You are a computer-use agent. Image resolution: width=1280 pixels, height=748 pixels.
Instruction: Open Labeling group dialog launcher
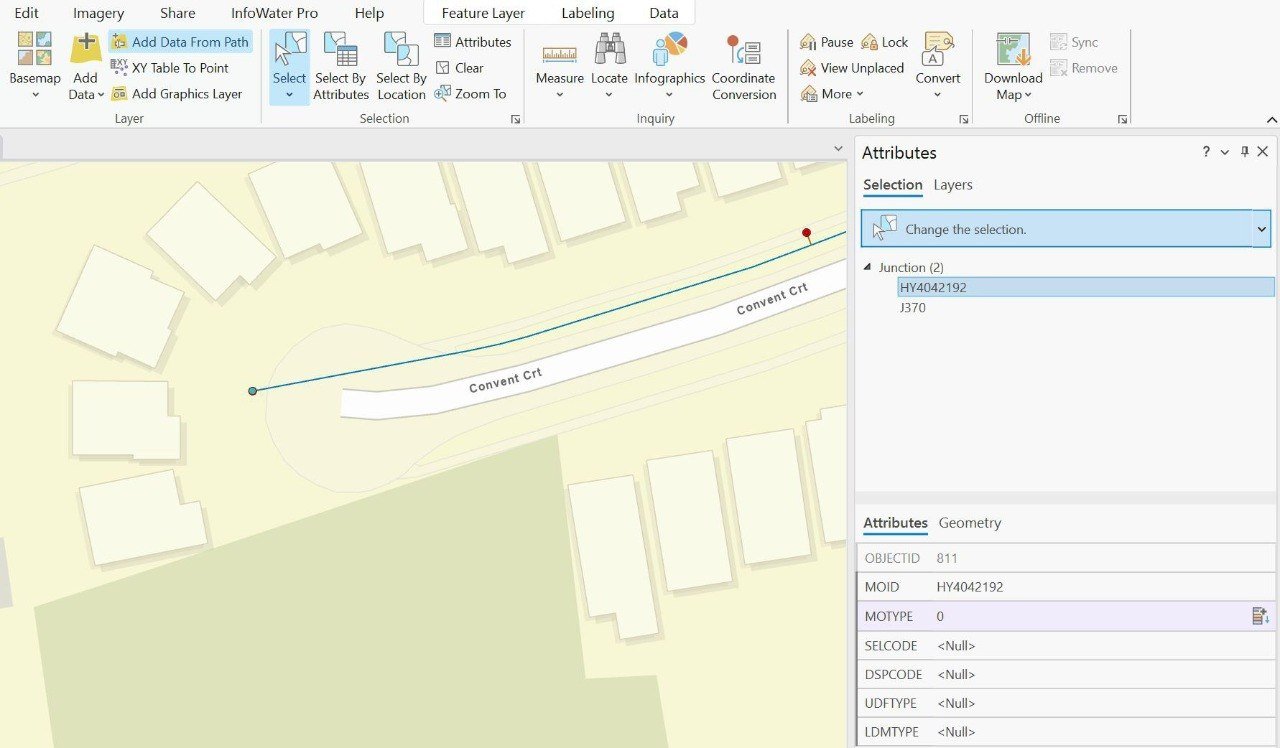(x=963, y=119)
